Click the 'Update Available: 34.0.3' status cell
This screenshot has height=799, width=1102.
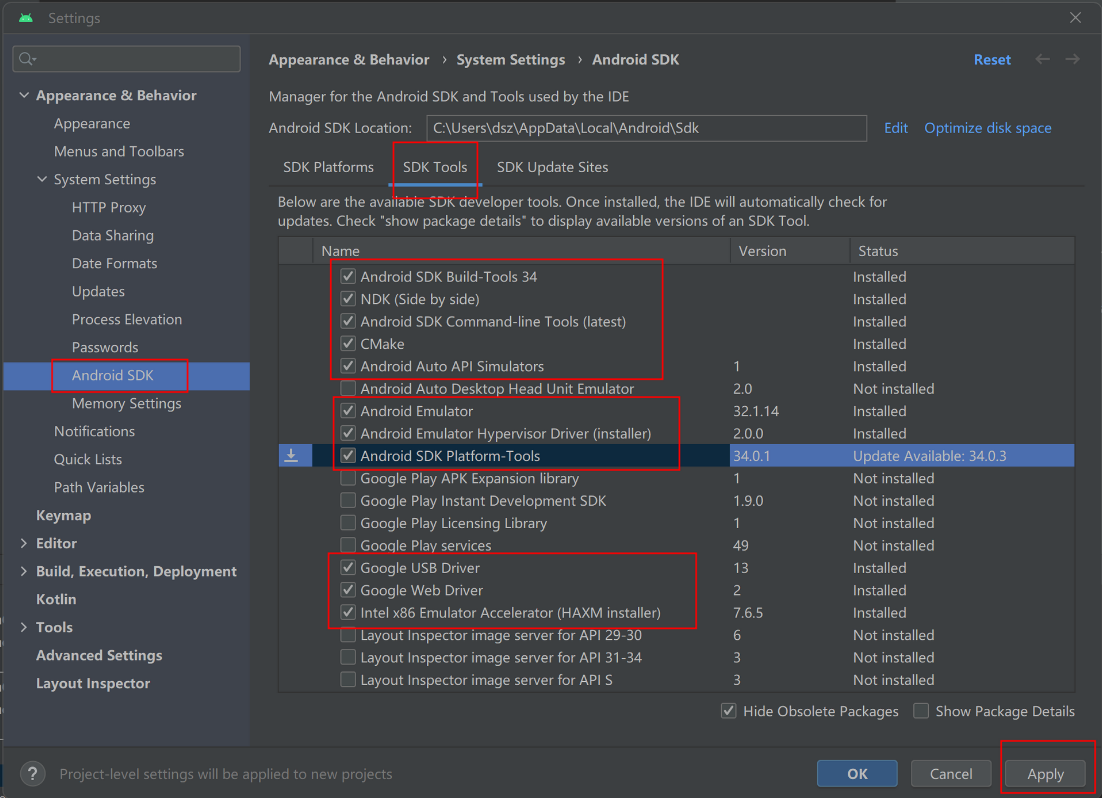(x=929, y=456)
